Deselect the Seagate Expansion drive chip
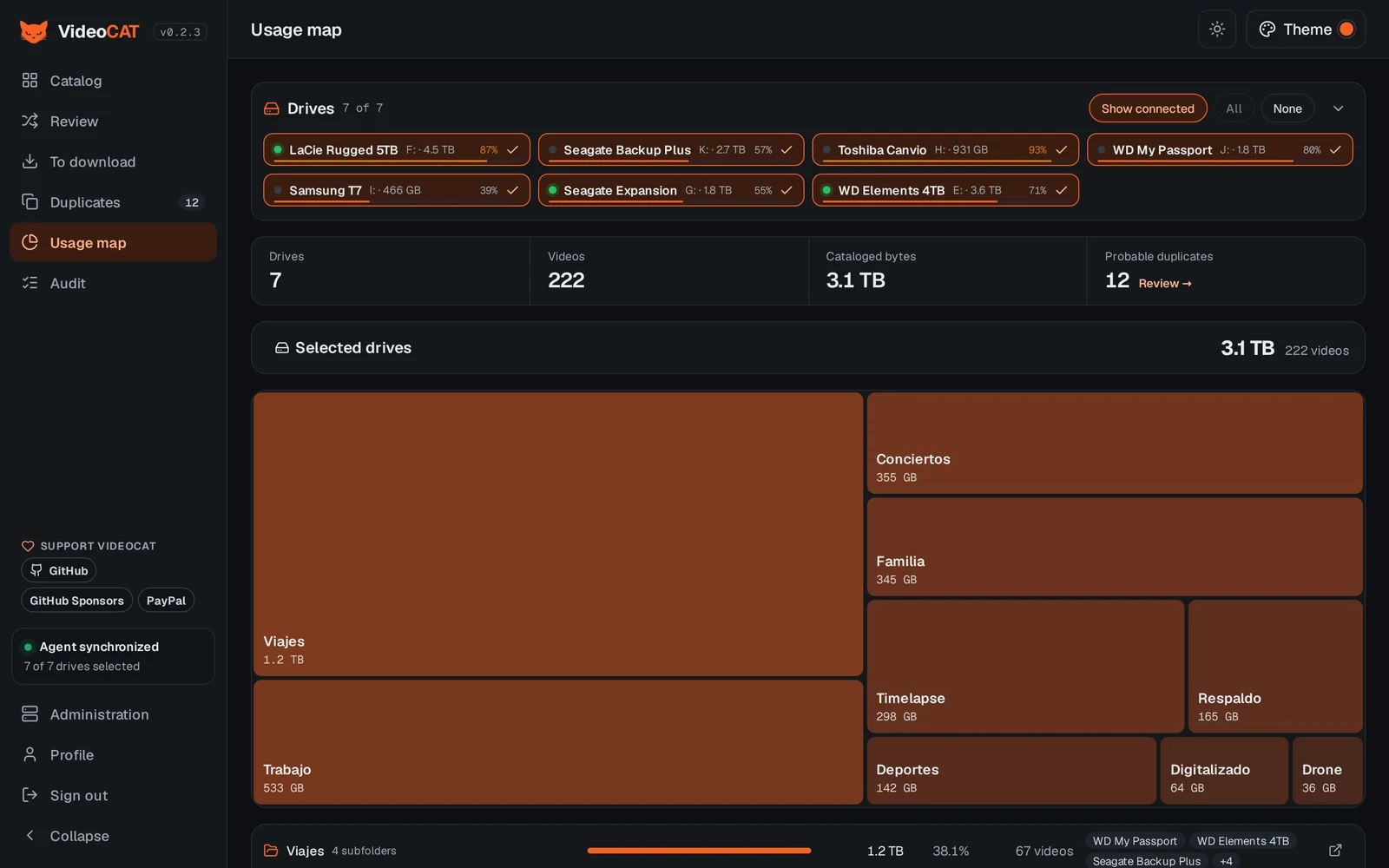The image size is (1389, 868). tap(671, 190)
